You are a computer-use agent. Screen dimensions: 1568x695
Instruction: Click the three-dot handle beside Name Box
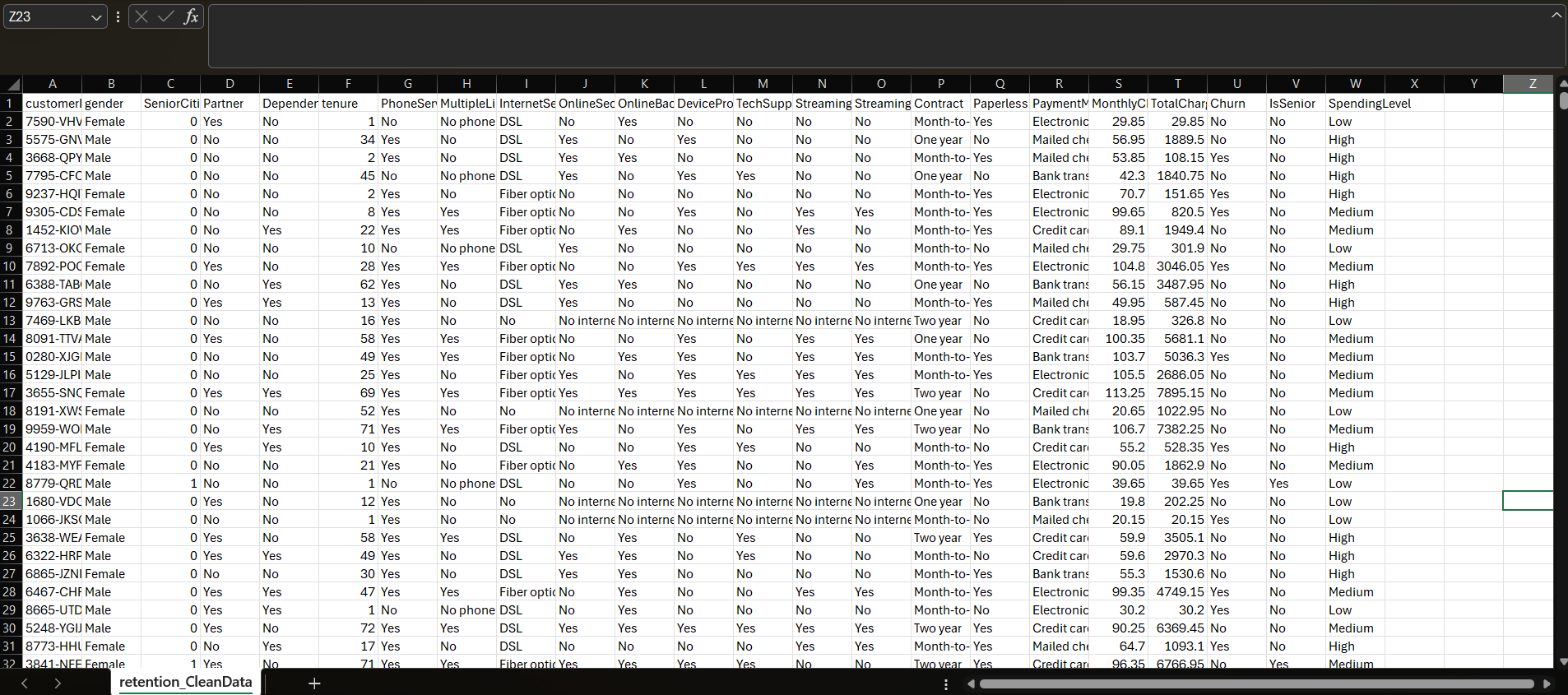coord(118,16)
